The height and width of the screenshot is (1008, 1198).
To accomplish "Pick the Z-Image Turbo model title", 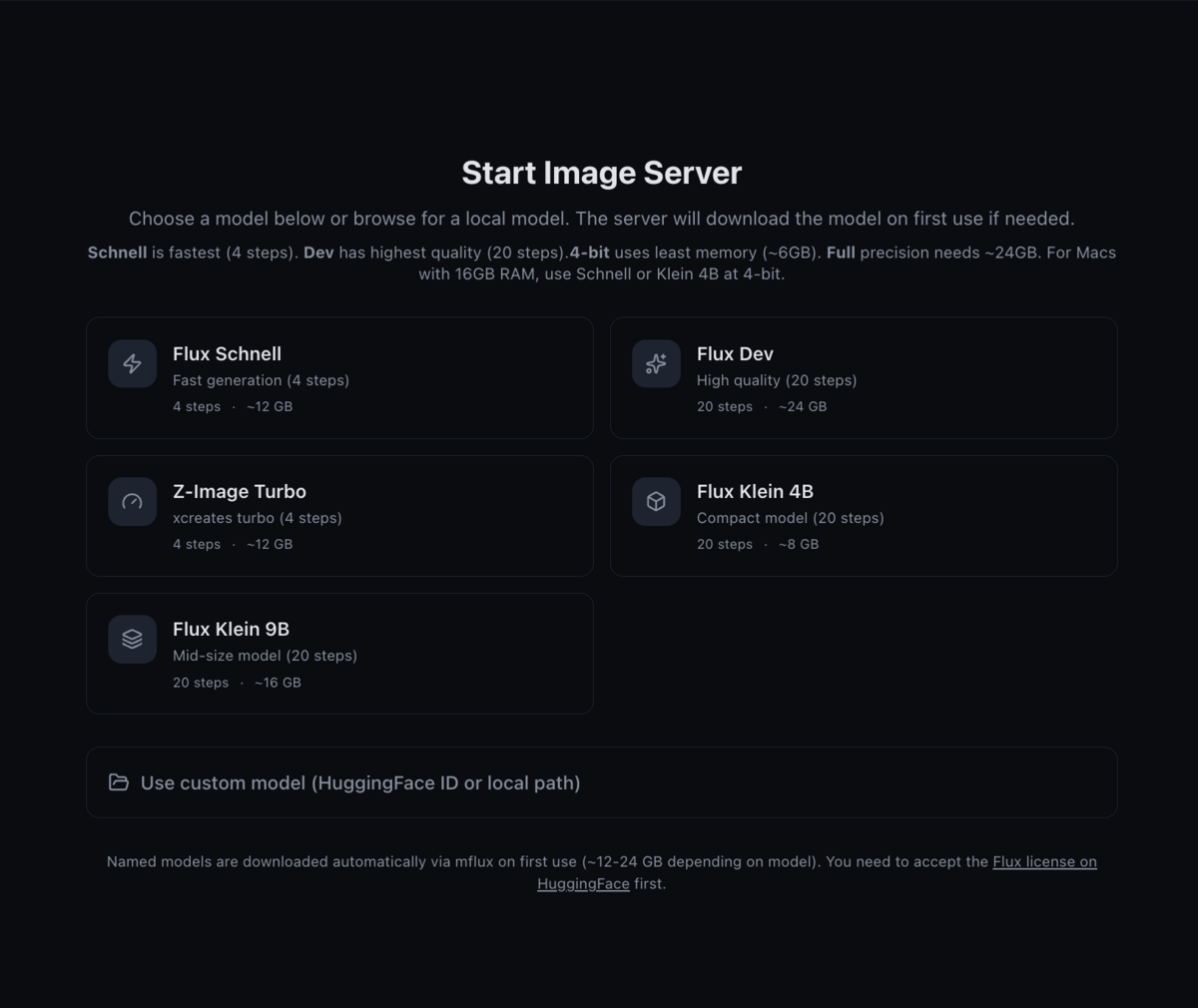I will 240,491.
